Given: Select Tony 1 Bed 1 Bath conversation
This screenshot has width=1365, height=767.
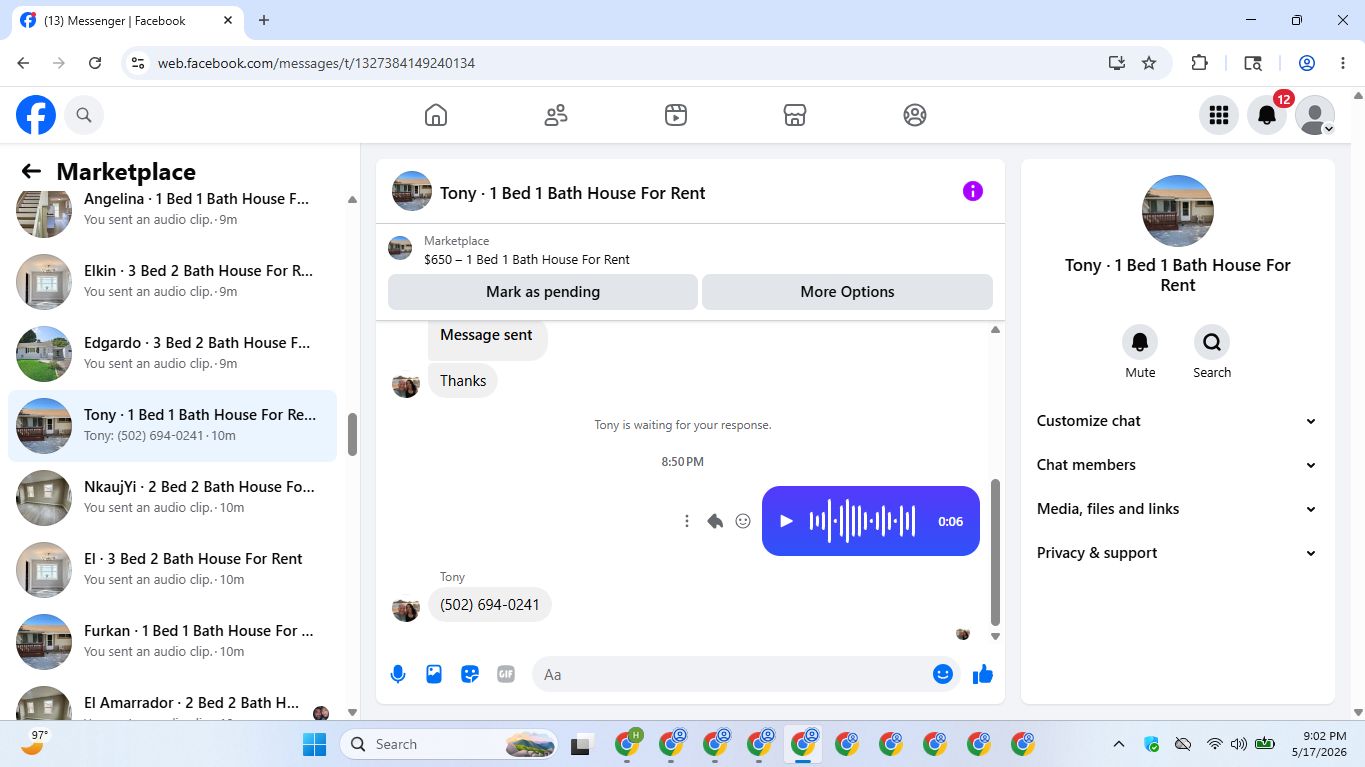Looking at the screenshot, I should [x=173, y=426].
